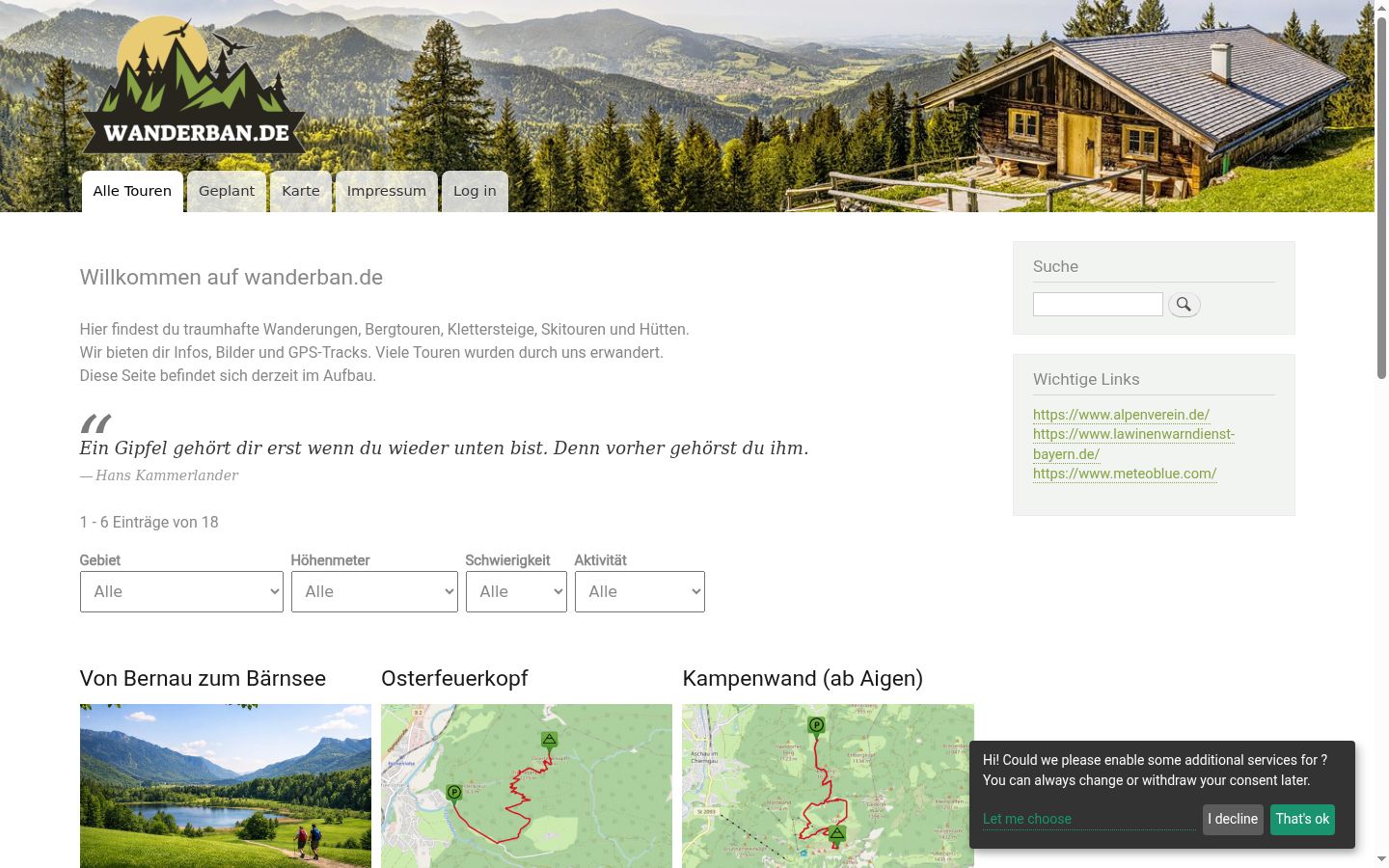Open the alpenverein.de link
The width and height of the screenshot is (1389, 868).
pyautogui.click(x=1121, y=415)
